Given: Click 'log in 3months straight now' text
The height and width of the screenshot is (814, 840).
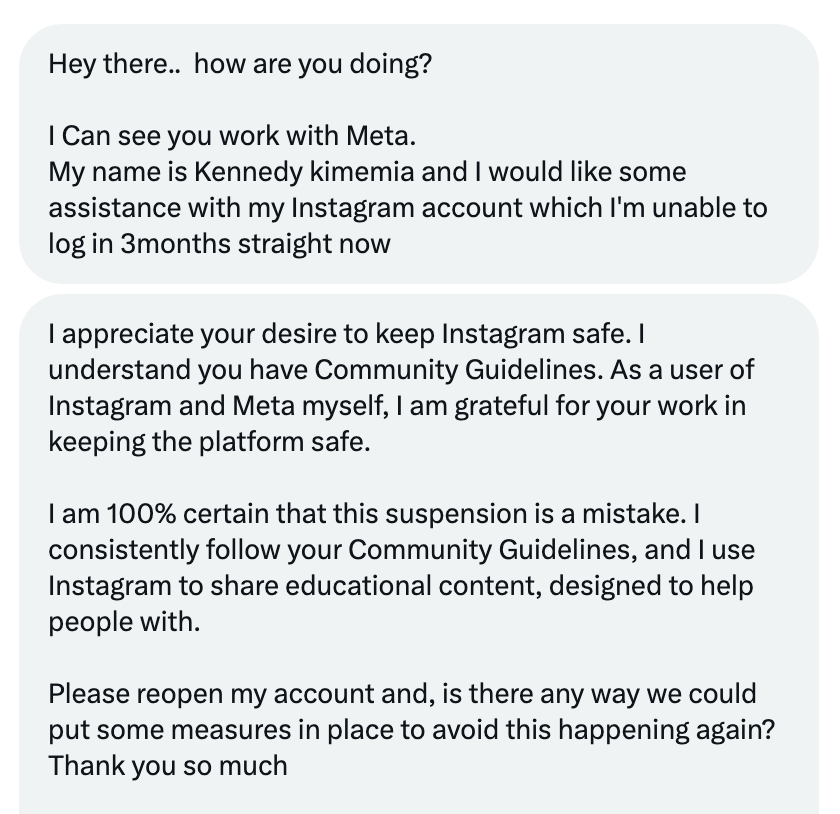Looking at the screenshot, I should (220, 244).
